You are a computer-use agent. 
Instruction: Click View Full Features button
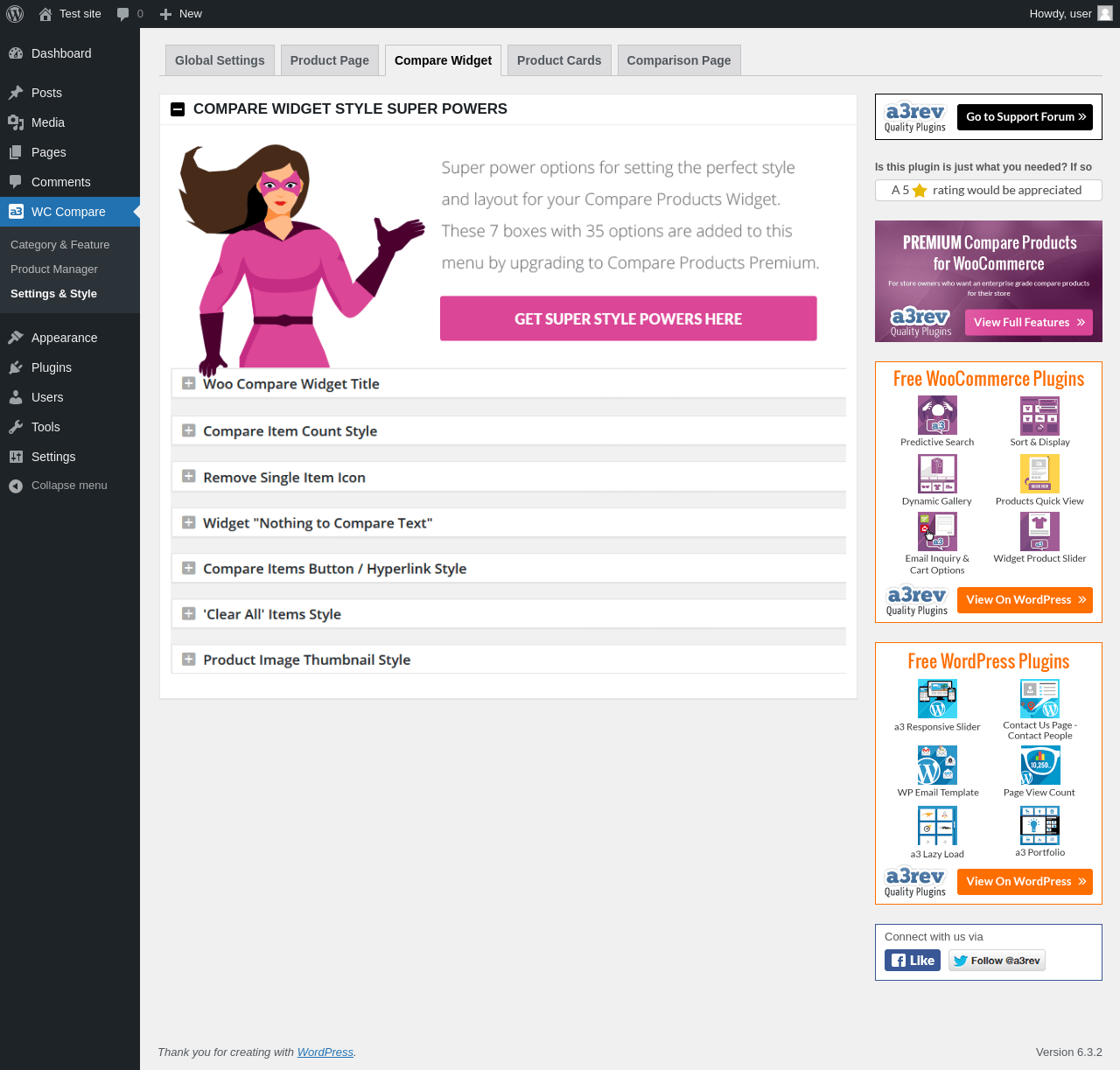coord(1029,323)
